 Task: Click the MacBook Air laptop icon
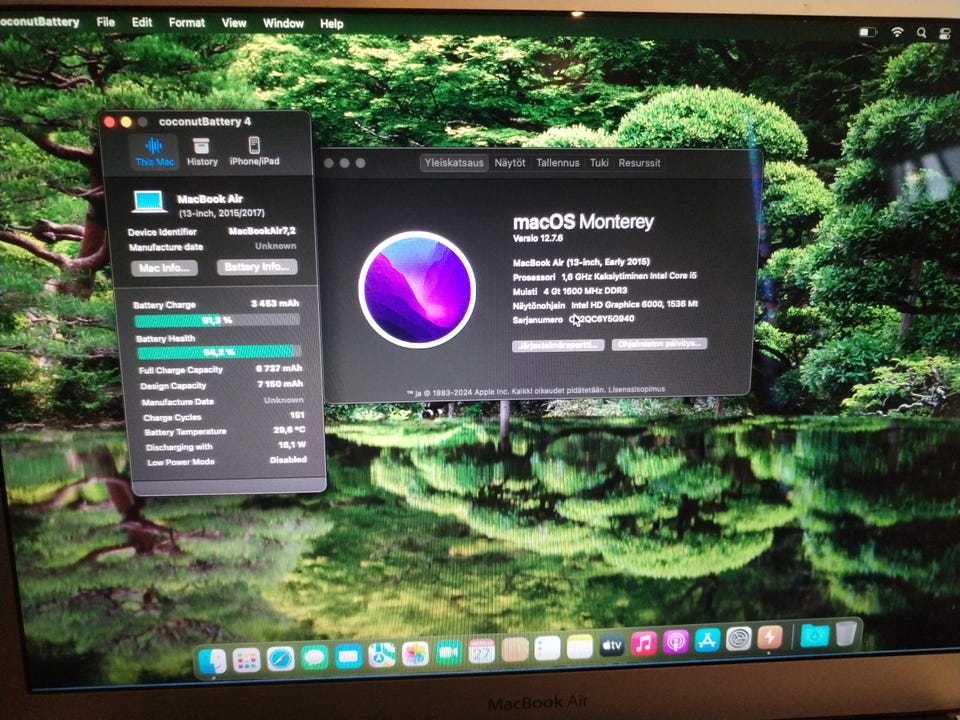(x=149, y=201)
